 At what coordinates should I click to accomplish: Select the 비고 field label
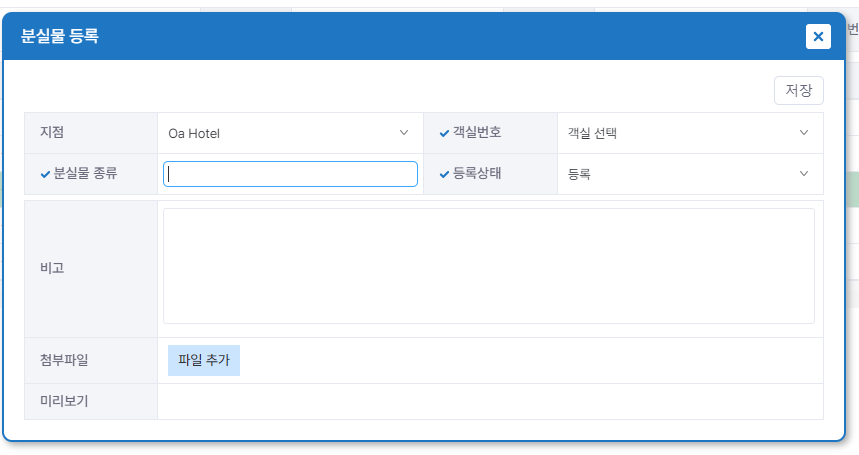click(x=52, y=268)
